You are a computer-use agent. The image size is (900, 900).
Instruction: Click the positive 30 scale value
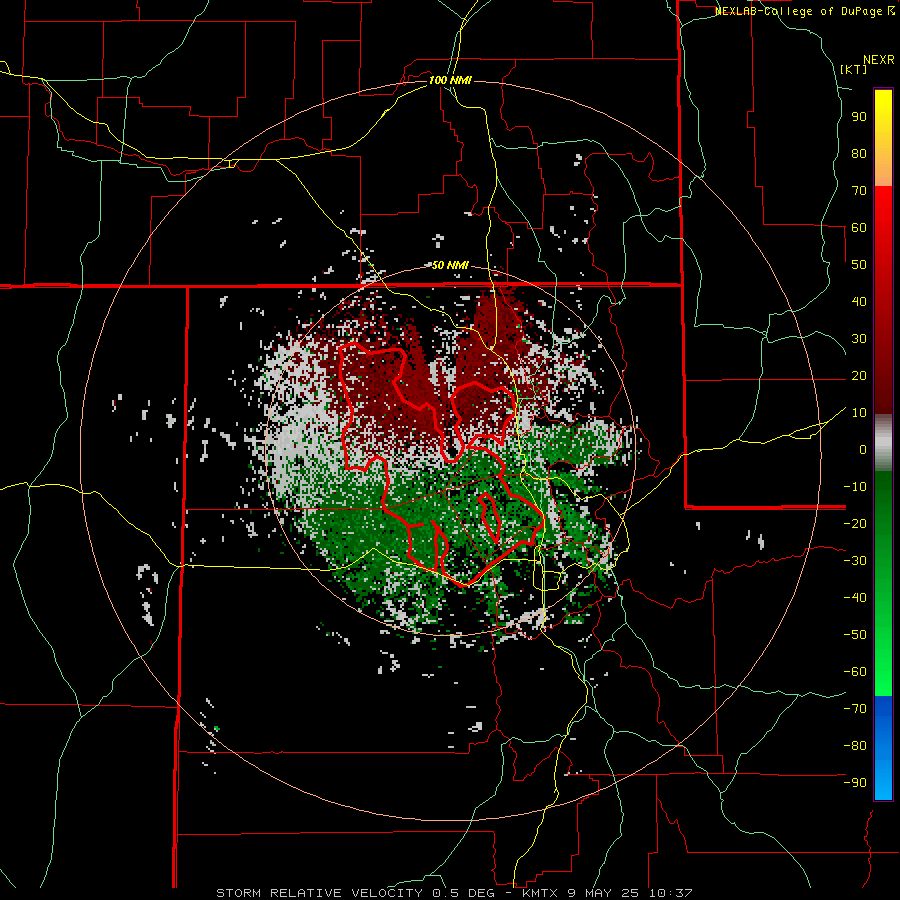(859, 339)
